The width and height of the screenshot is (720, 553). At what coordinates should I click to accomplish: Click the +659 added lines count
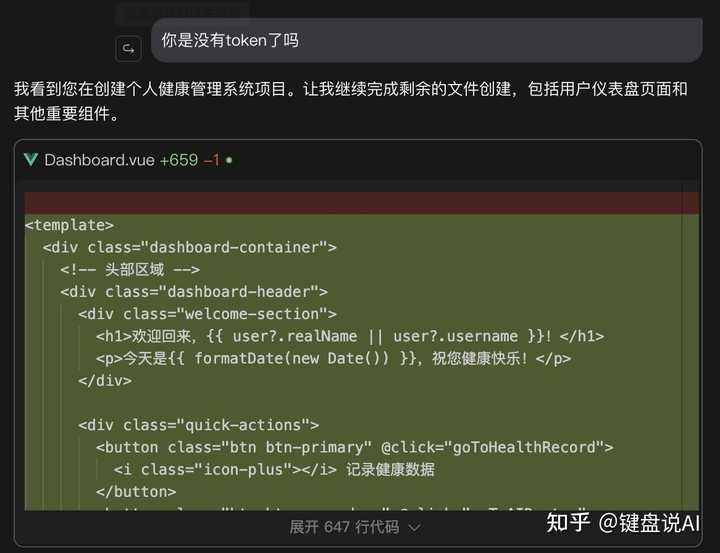179,160
